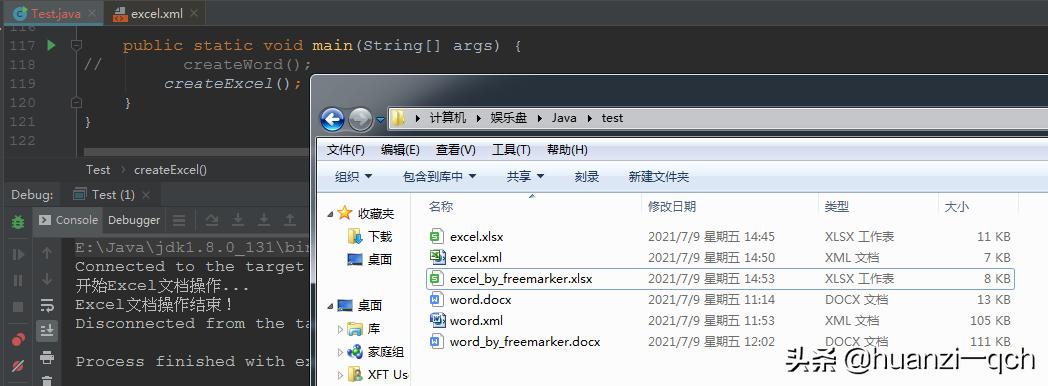Close the Test.java editor tab
The image size is (1048, 386).
[x=92, y=13]
